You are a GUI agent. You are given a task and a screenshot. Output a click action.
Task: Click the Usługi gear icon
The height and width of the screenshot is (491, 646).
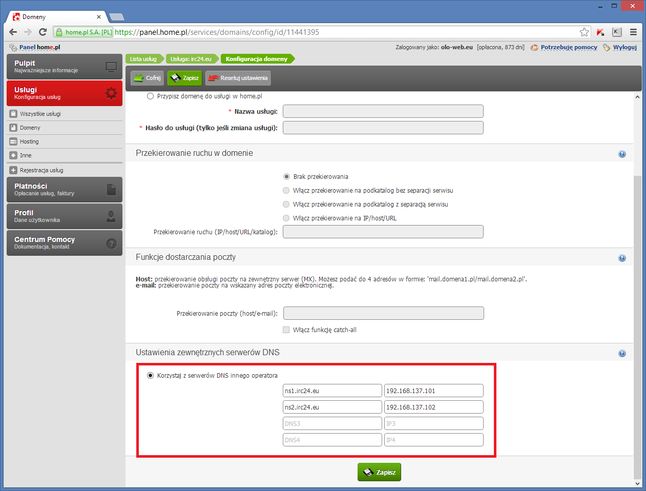[x=111, y=94]
